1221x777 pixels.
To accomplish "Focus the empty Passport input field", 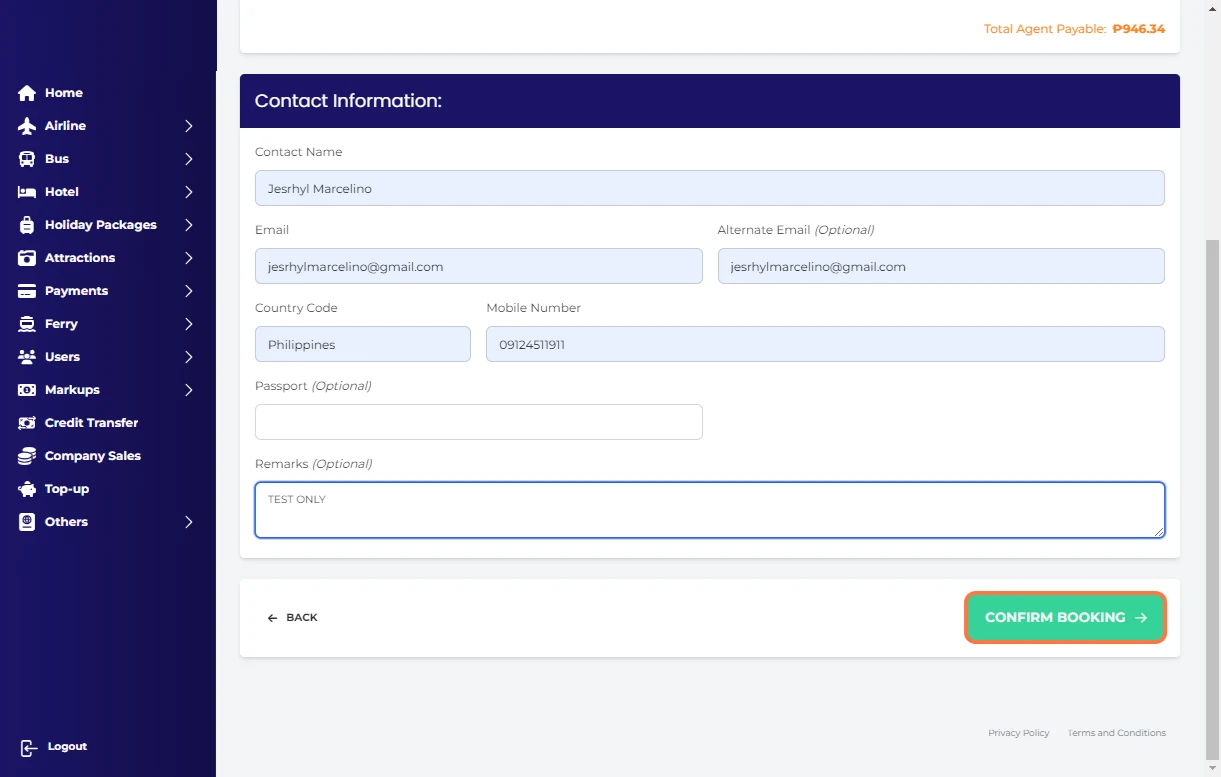I will click(478, 422).
